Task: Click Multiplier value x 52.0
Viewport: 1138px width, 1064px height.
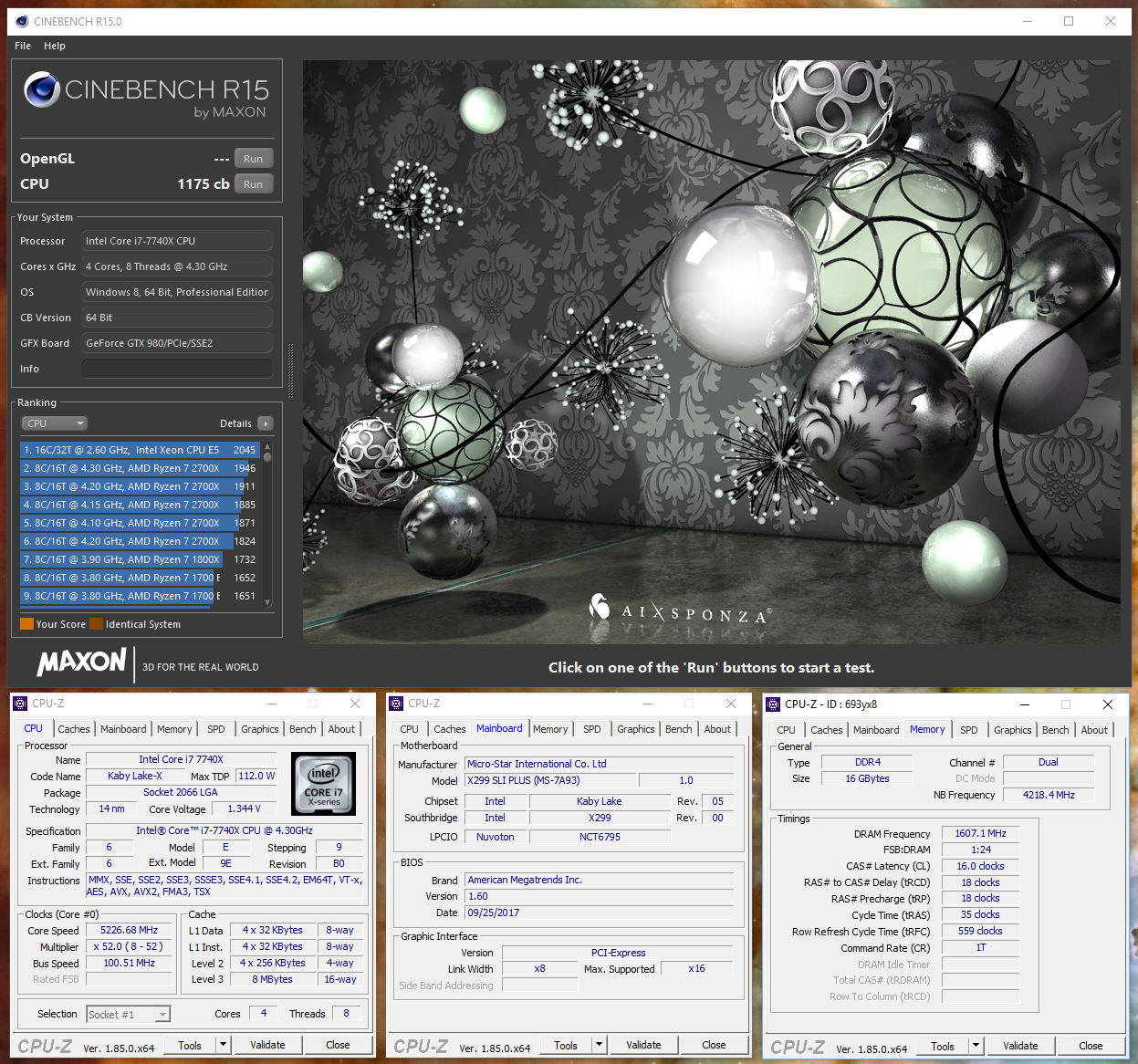Action: tap(129, 947)
